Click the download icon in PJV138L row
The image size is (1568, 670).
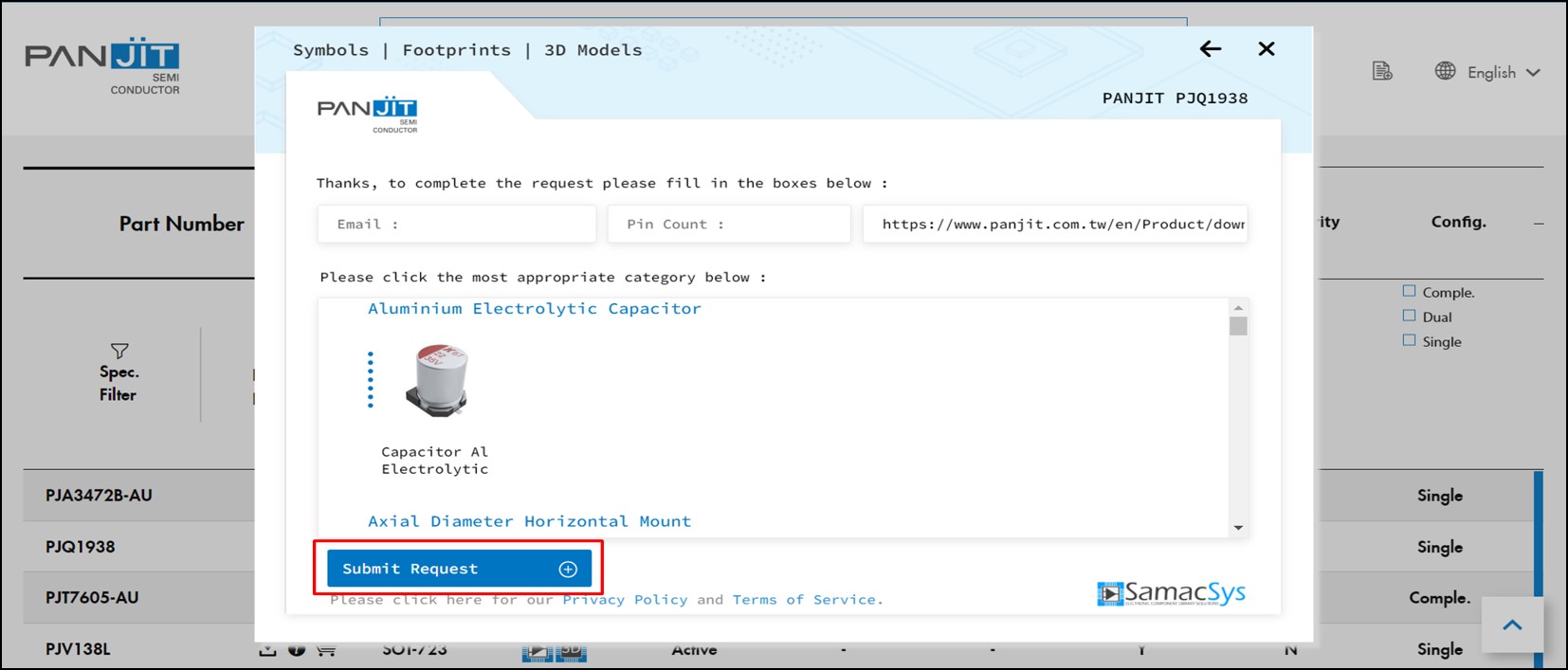268,650
